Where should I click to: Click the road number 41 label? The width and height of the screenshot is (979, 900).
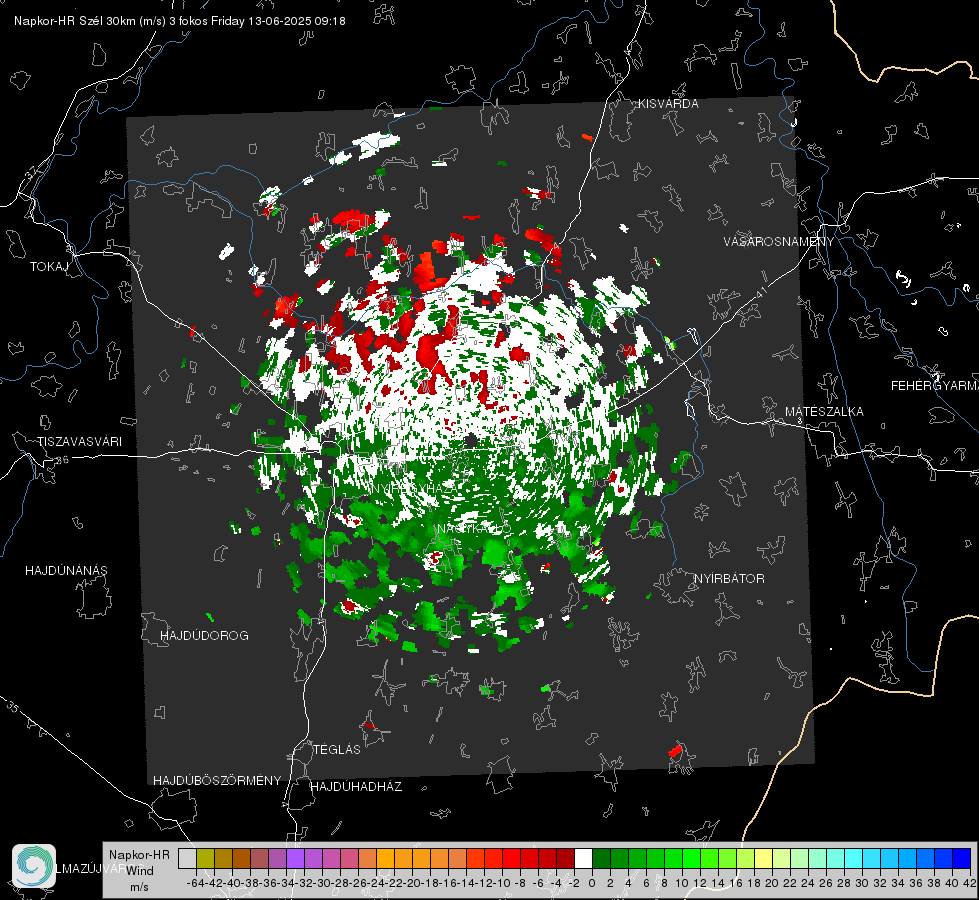(x=761, y=292)
